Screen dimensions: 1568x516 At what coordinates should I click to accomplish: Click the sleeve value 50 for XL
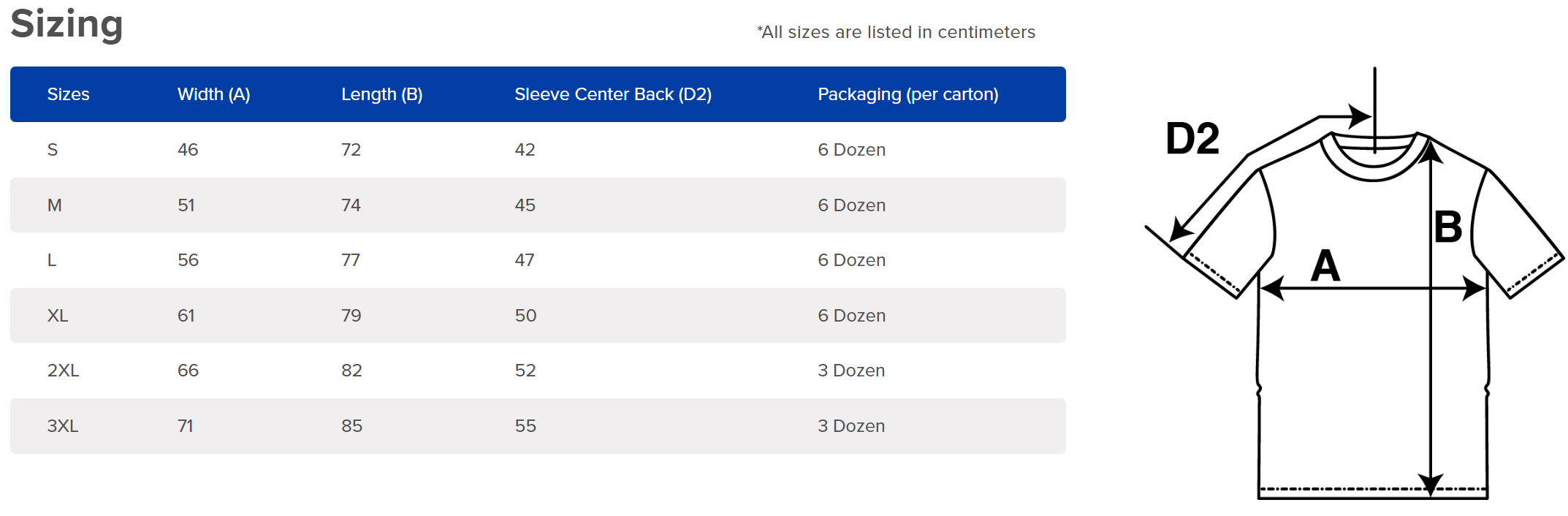coord(525,316)
